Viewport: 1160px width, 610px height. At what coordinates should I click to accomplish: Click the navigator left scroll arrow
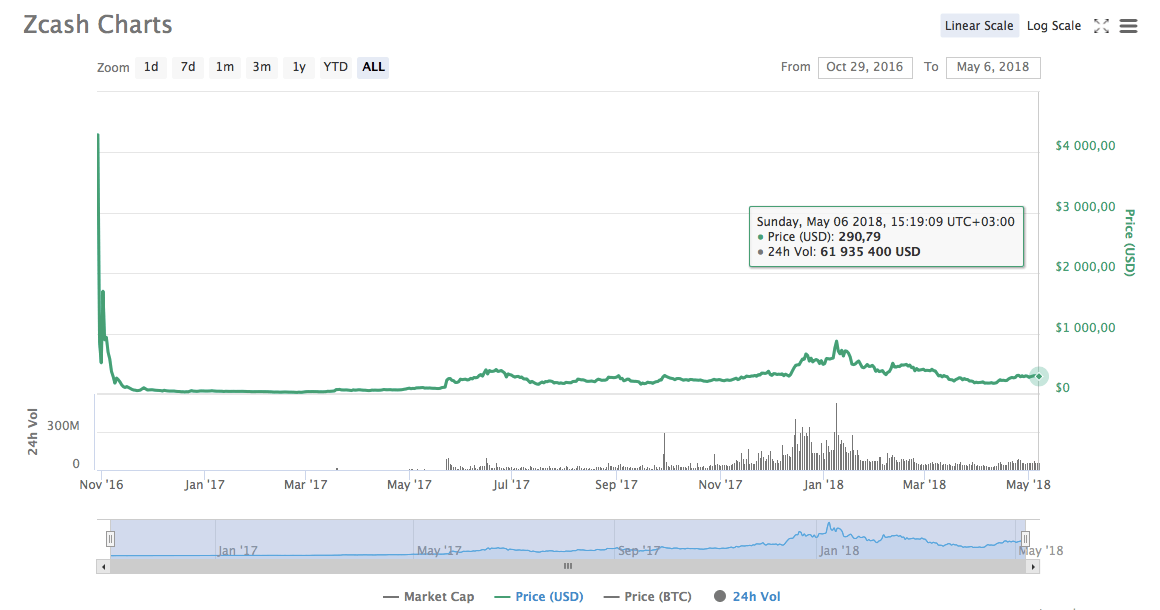point(103,566)
